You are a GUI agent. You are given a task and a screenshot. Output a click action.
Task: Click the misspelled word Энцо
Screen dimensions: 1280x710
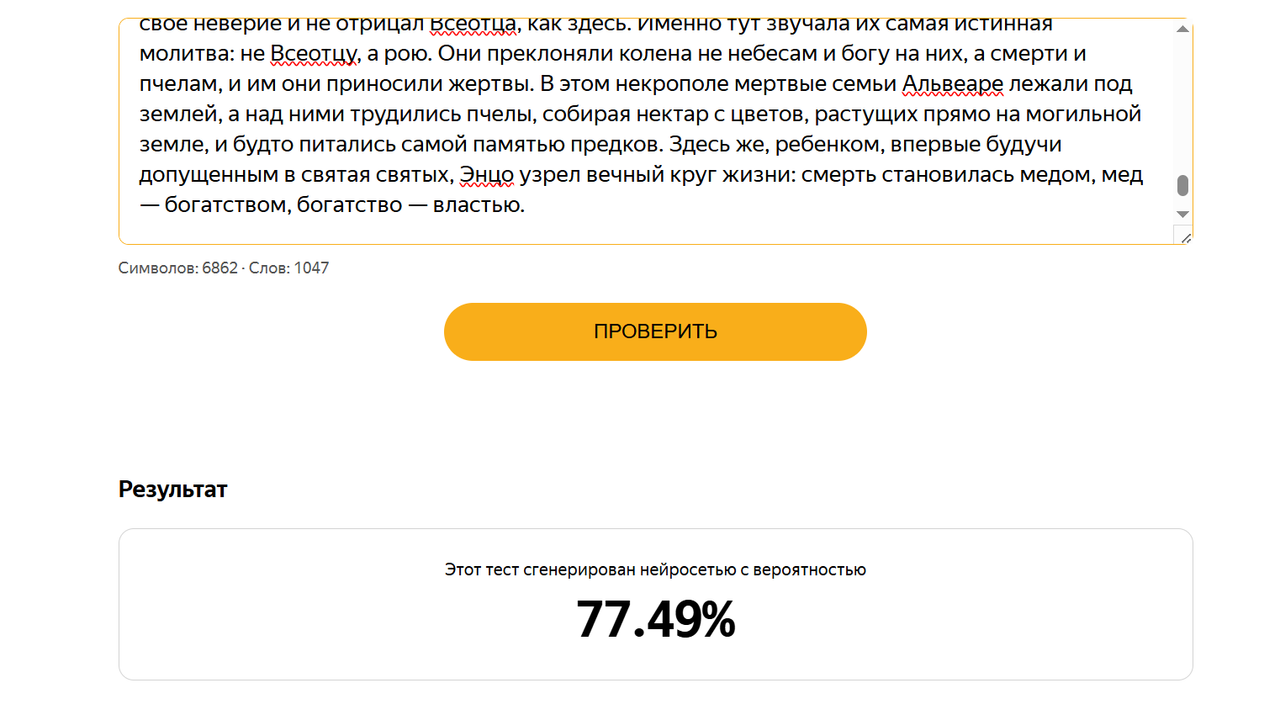(487, 176)
